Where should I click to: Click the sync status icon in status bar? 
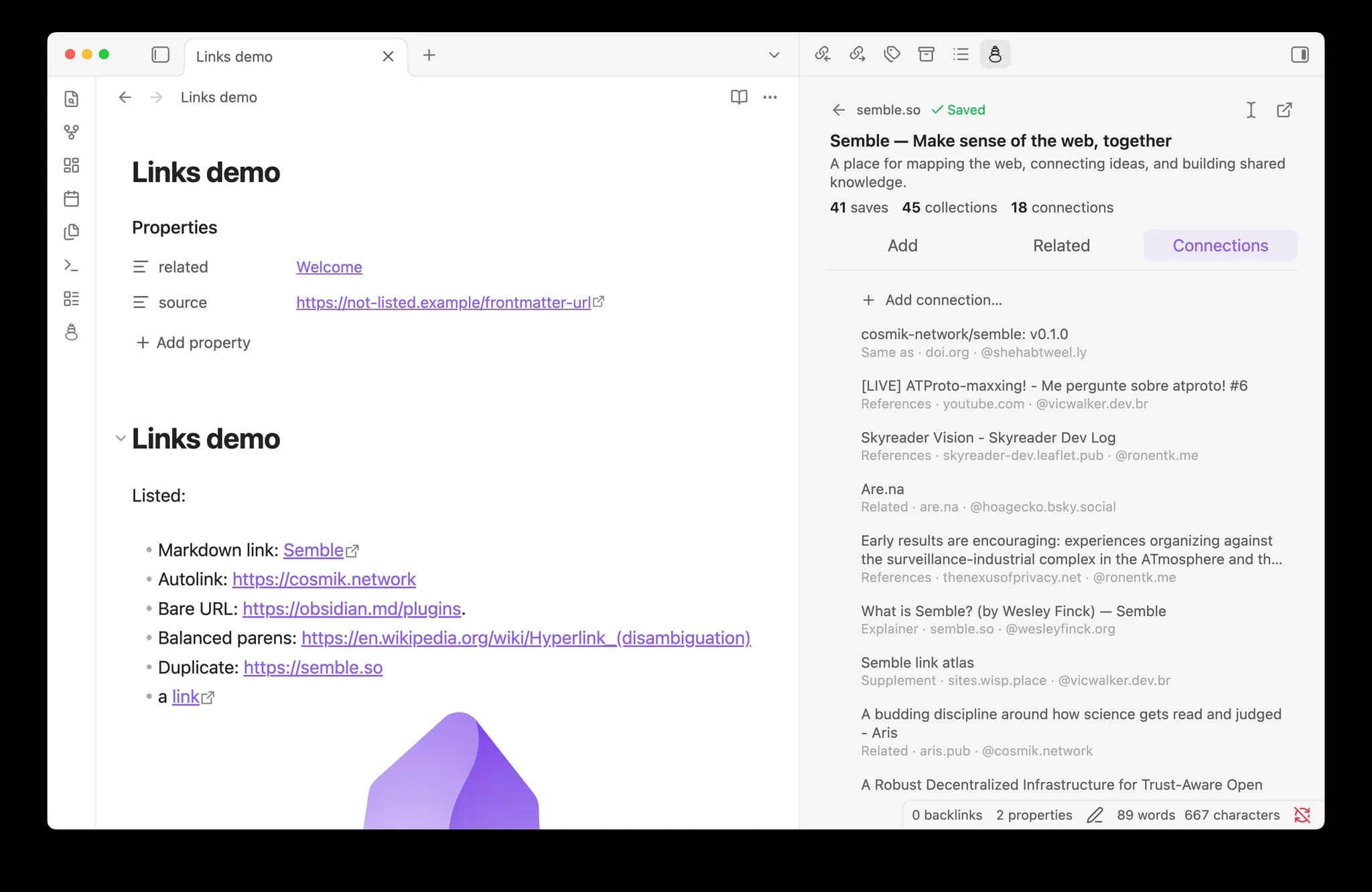pyautogui.click(x=1302, y=815)
